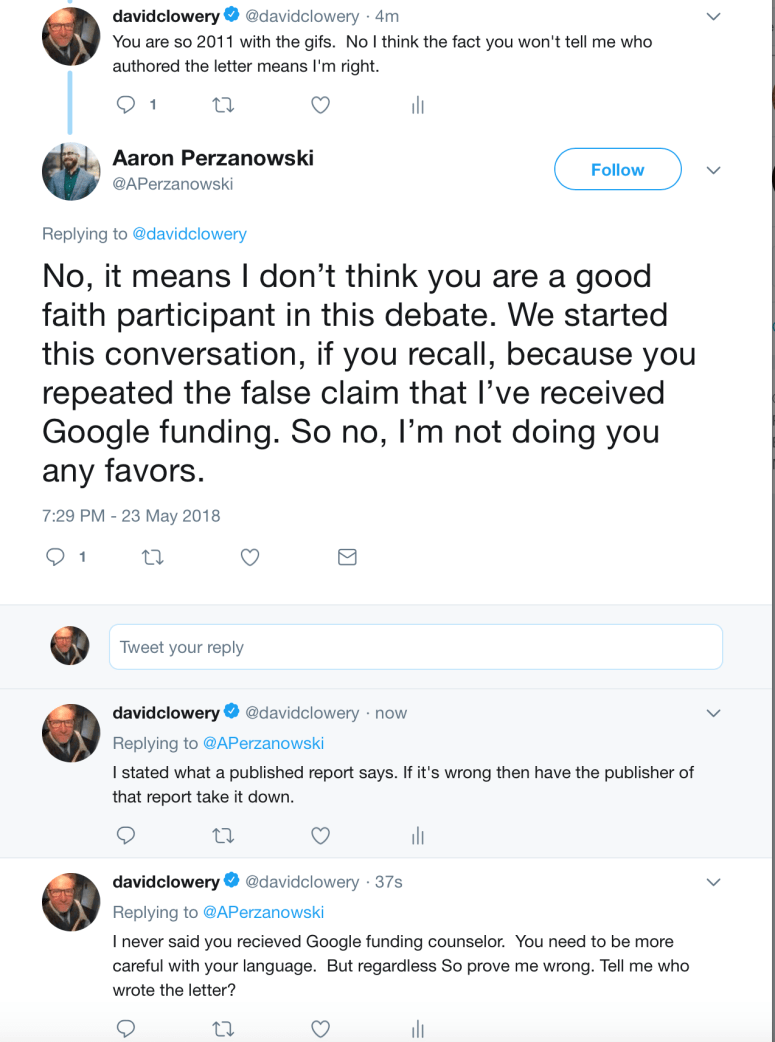View analytics on the top davidclowery tweet
Image resolution: width=775 pixels, height=1042 pixels.
click(418, 105)
